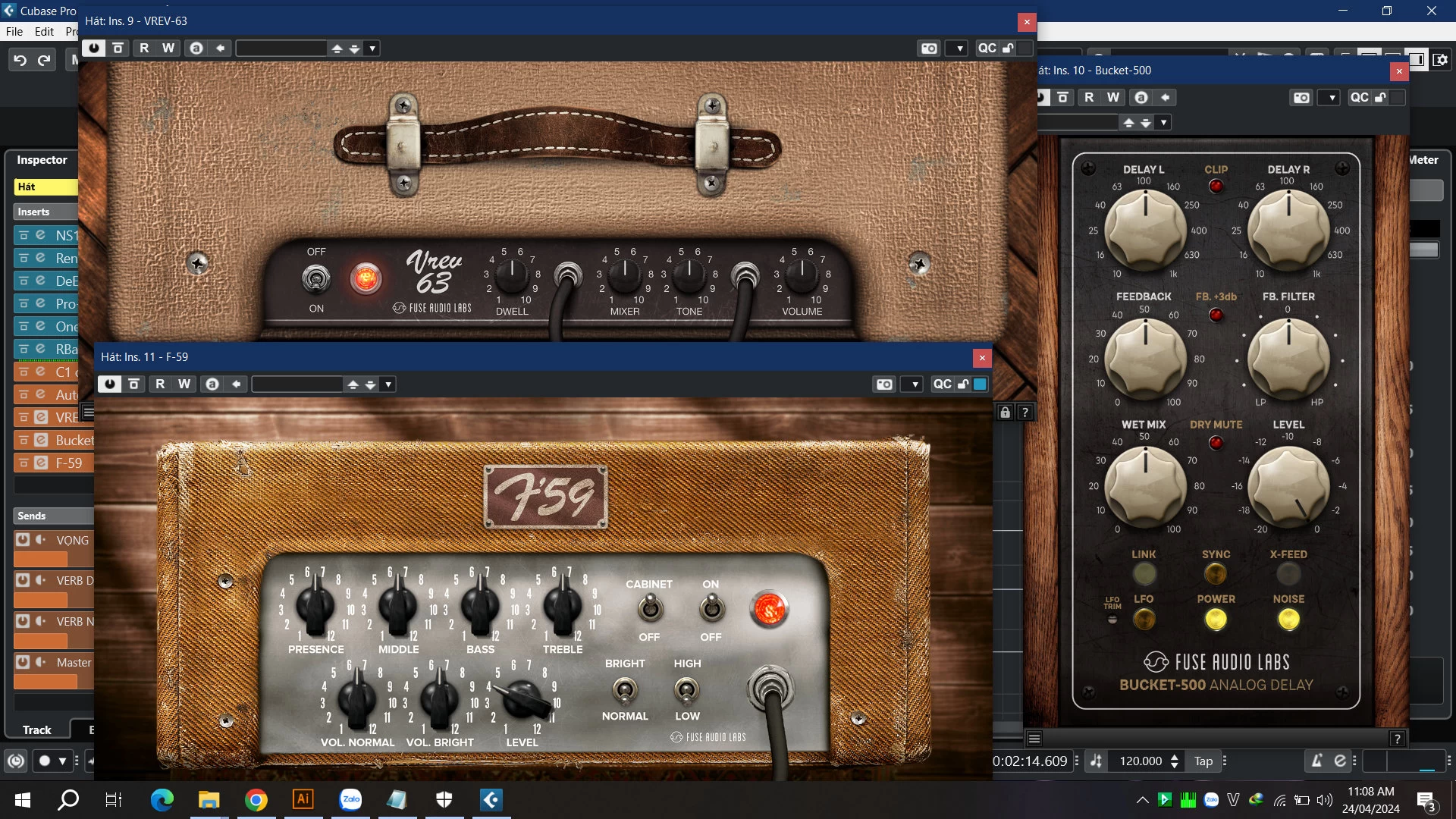Click the tempo value 120.000 field
The height and width of the screenshot is (819, 1456).
[1141, 761]
